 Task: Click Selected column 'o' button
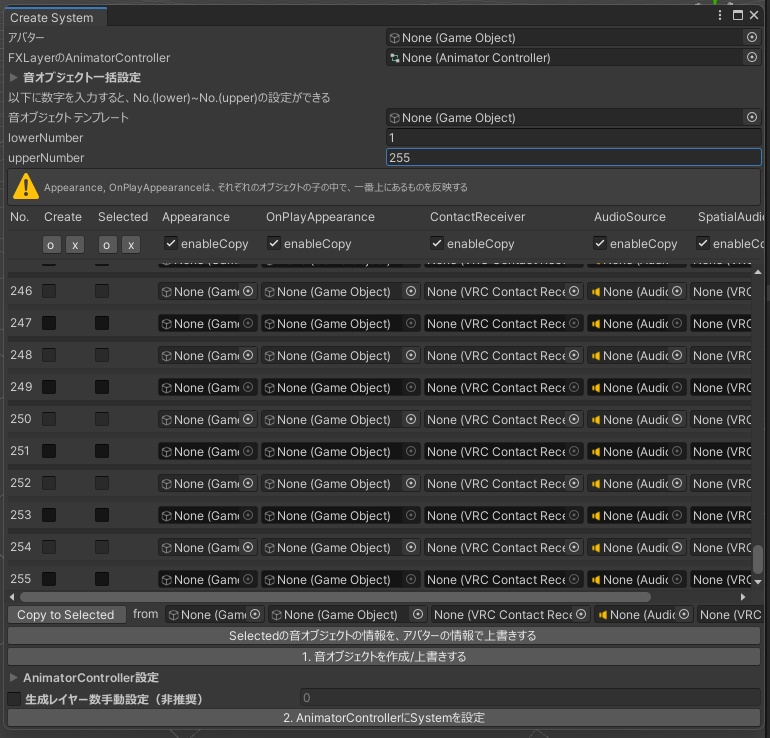click(x=107, y=245)
